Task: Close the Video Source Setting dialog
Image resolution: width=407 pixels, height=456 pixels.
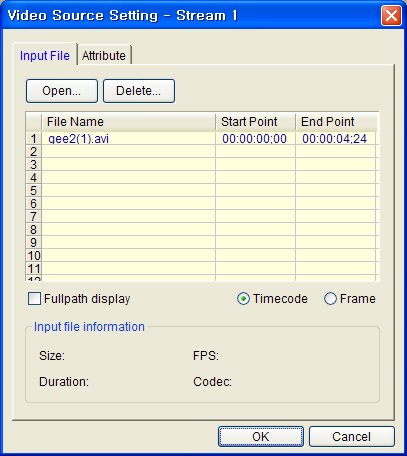Action: (391, 15)
